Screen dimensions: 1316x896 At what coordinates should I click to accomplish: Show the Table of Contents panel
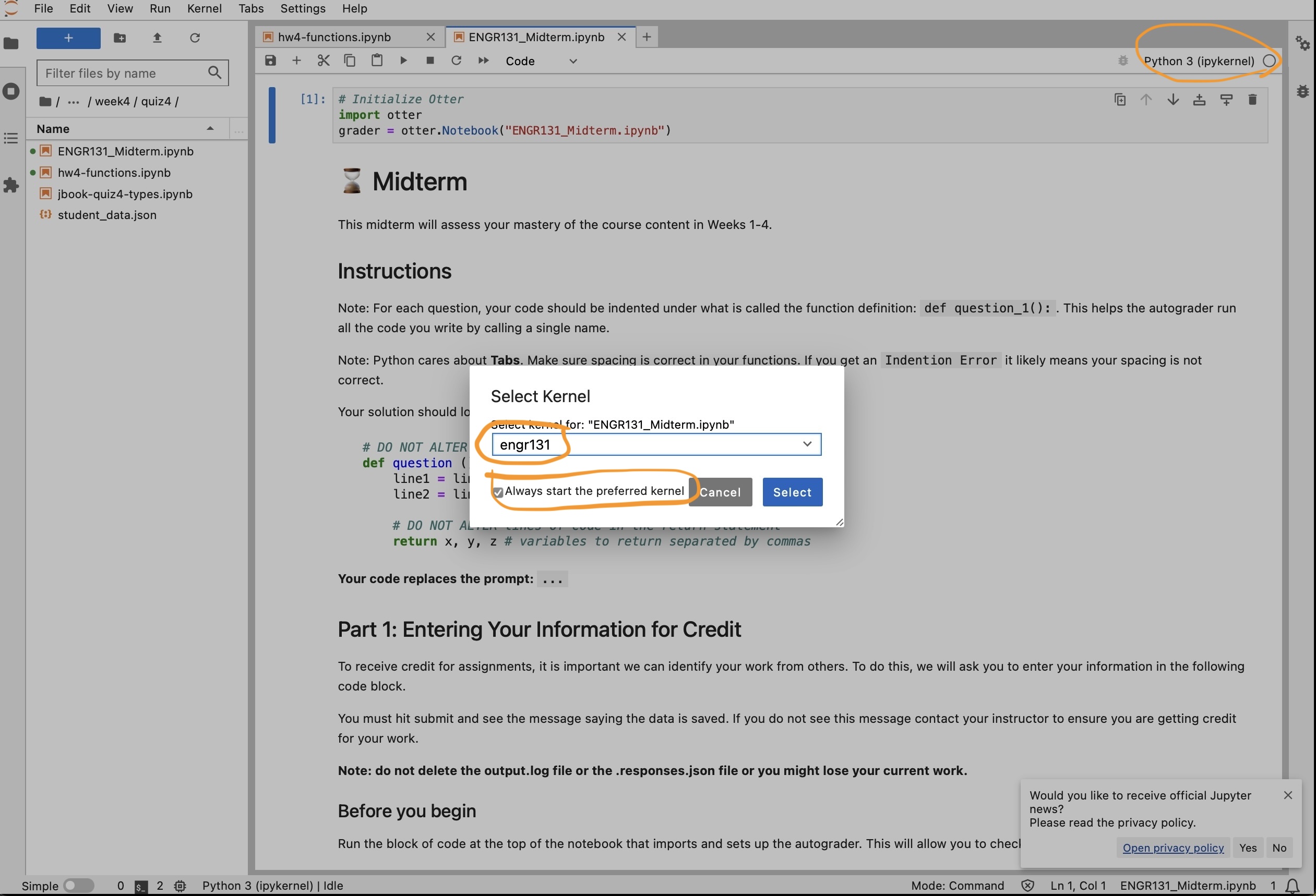11,138
